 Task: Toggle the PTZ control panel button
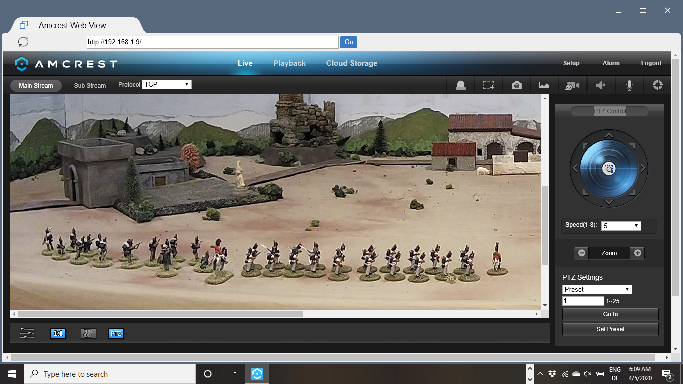pyautogui.click(x=115, y=333)
